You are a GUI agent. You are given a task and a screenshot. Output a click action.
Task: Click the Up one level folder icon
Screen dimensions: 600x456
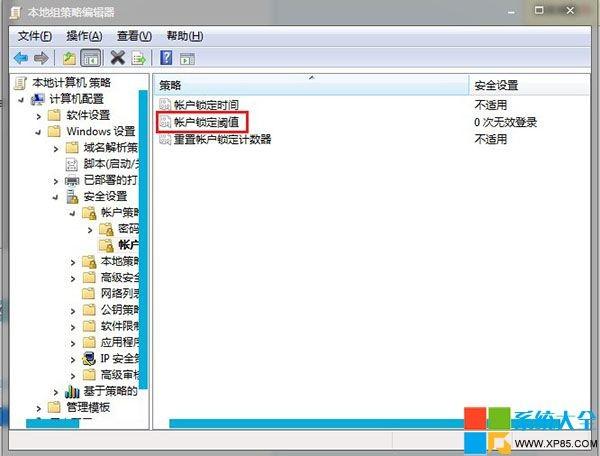point(69,58)
